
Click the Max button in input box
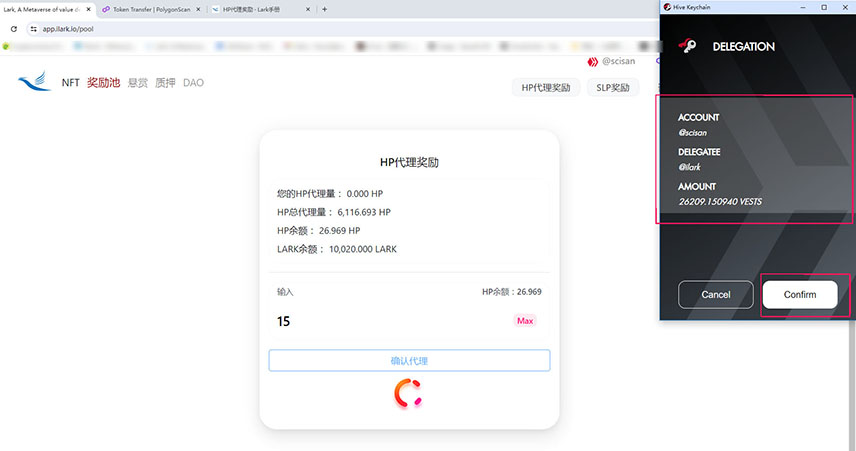[525, 321]
